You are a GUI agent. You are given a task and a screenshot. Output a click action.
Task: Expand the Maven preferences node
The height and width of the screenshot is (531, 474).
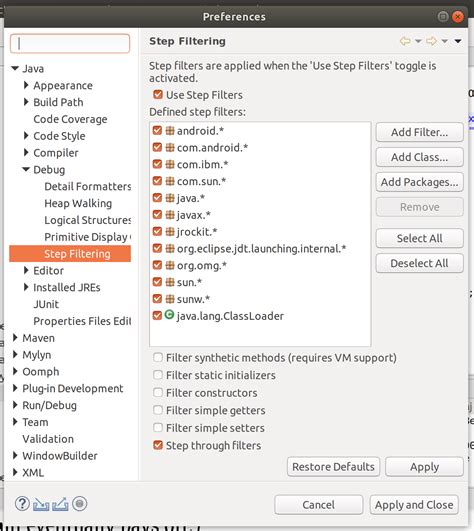pos(15,338)
